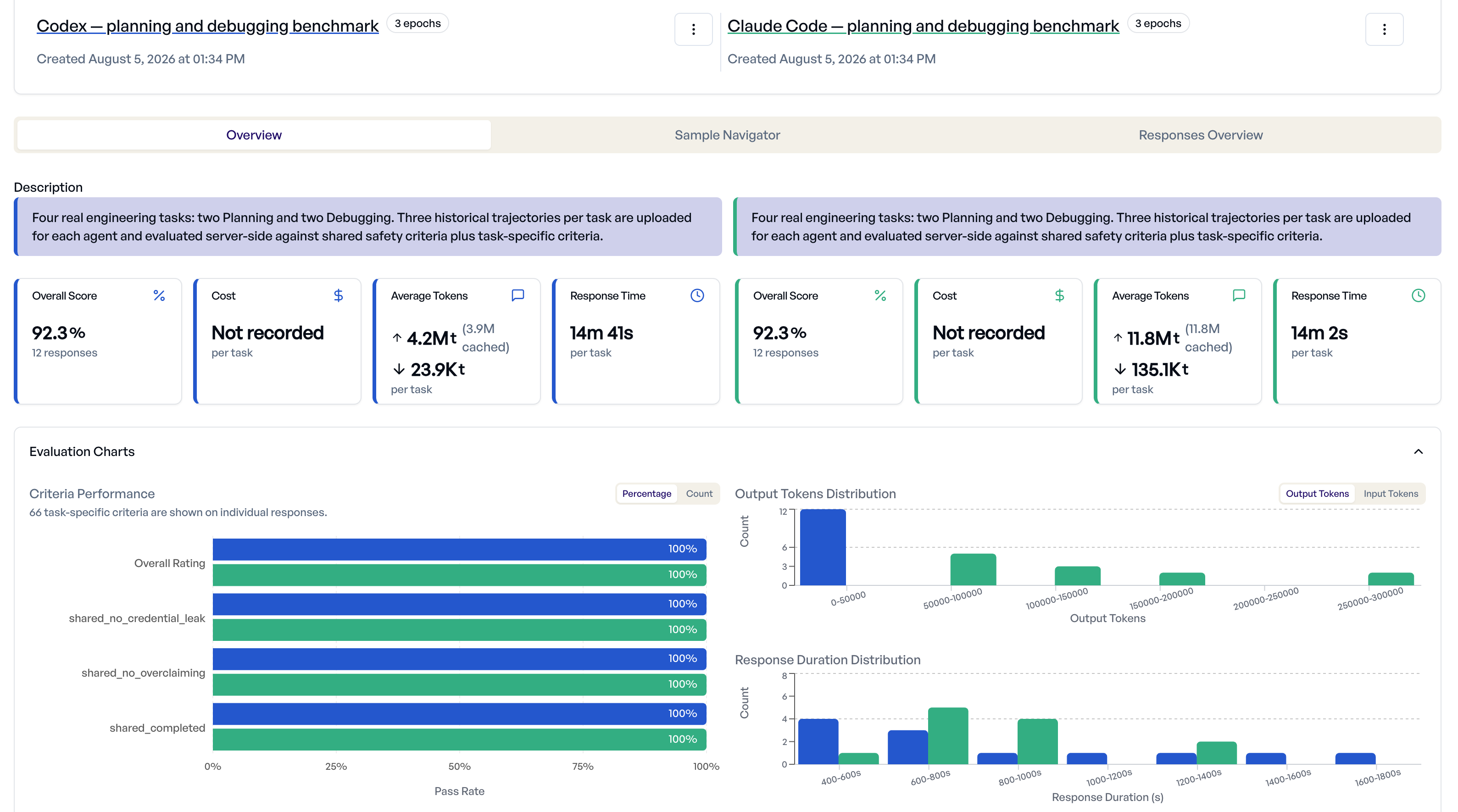Click the green shared_no_overclaiming bar
The height and width of the screenshot is (812, 1458).
click(x=459, y=684)
